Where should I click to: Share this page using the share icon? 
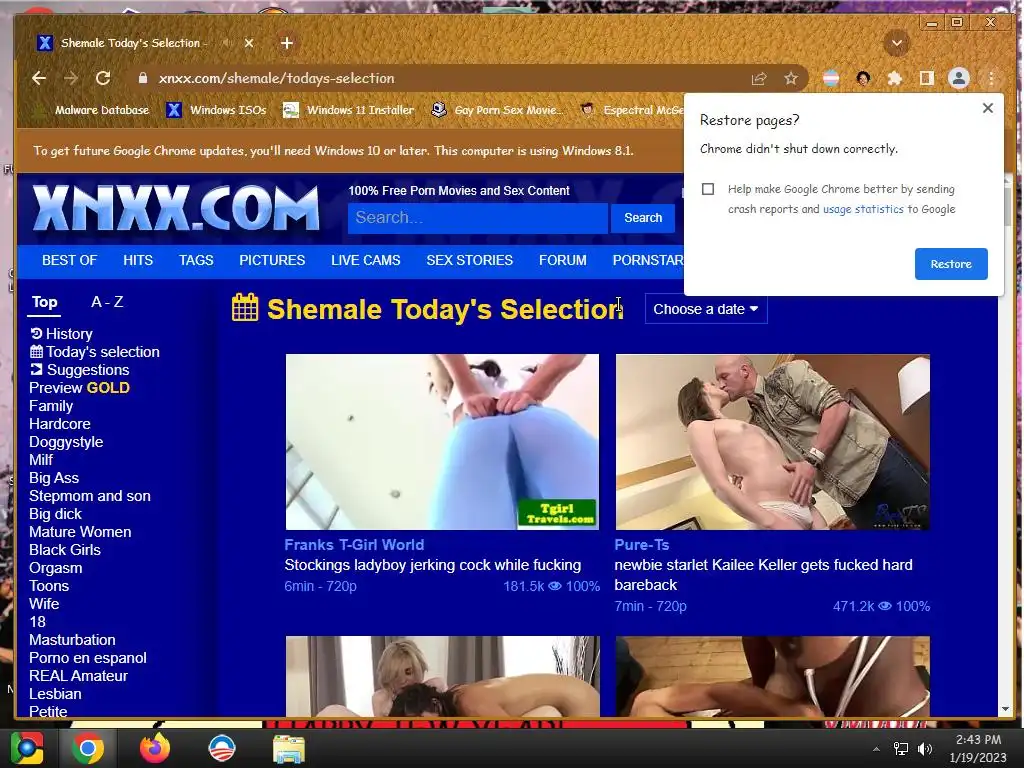click(x=758, y=79)
